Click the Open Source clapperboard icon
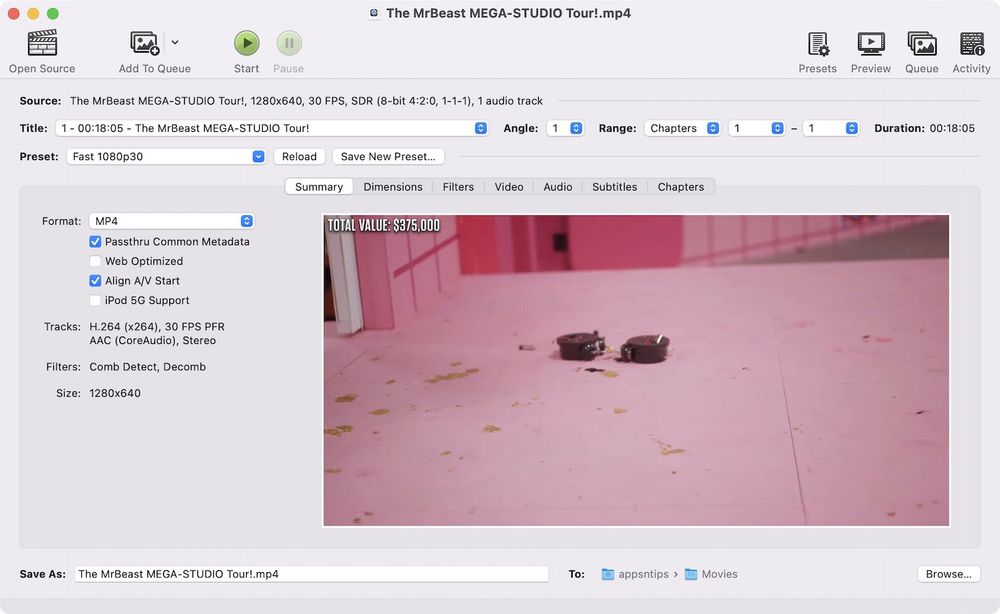This screenshot has height=614, width=1000. 42,43
